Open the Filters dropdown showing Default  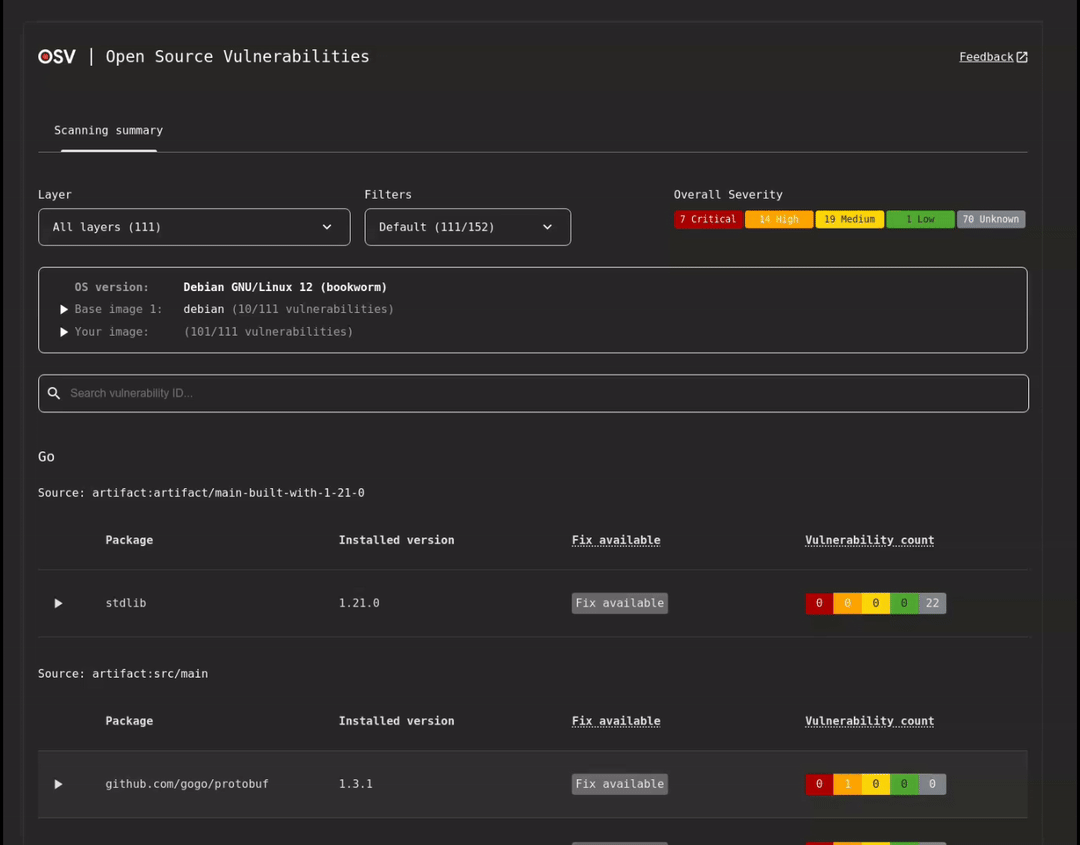[x=467, y=227]
